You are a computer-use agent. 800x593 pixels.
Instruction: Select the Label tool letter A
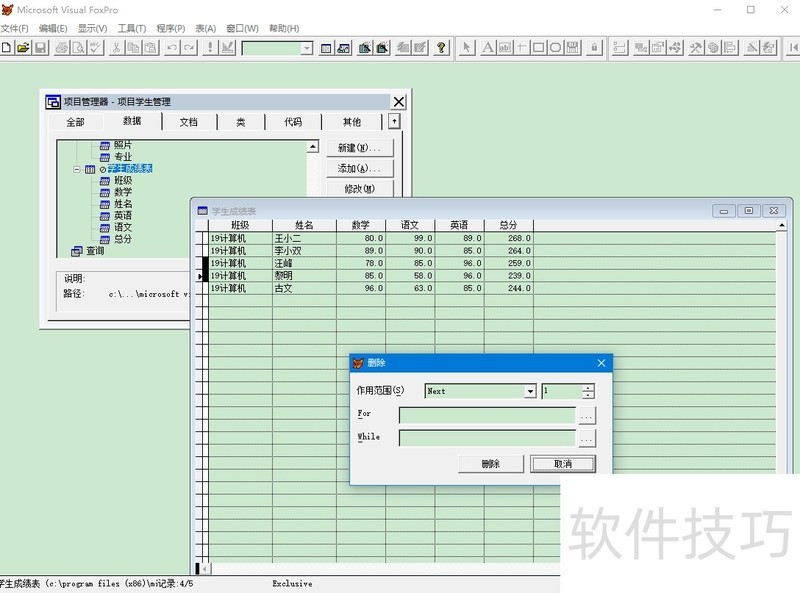488,48
